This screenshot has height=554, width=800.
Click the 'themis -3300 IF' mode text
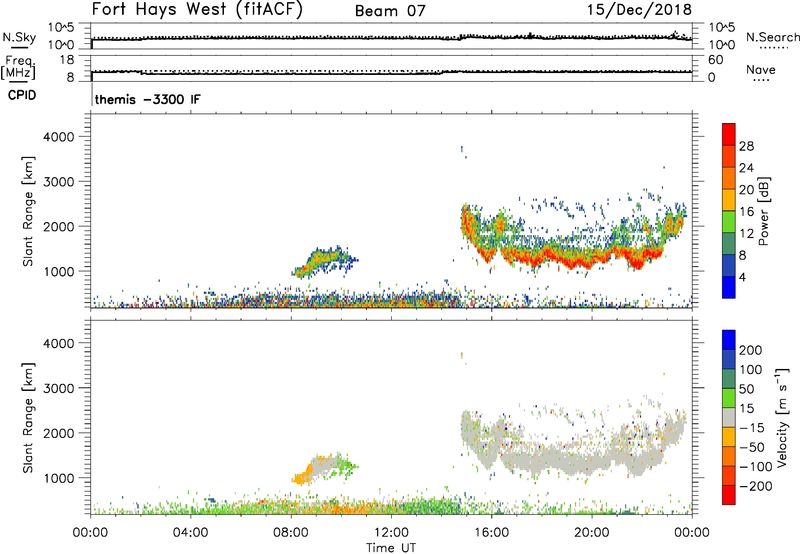pyautogui.click(x=147, y=99)
